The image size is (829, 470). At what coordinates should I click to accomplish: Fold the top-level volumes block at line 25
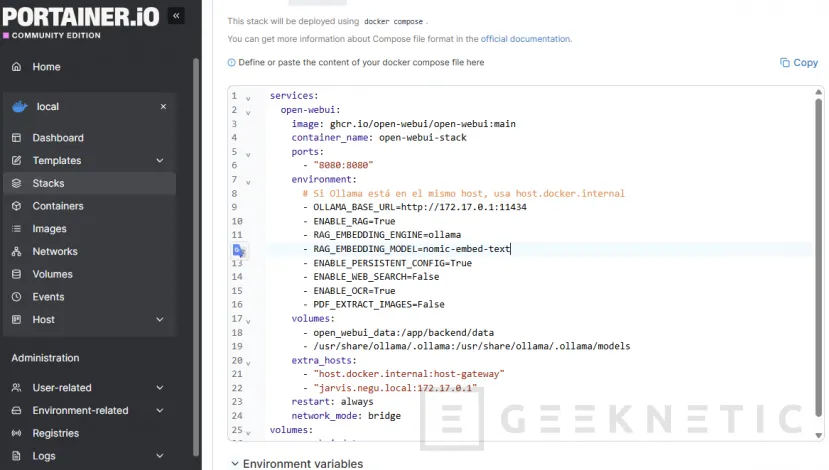point(248,432)
